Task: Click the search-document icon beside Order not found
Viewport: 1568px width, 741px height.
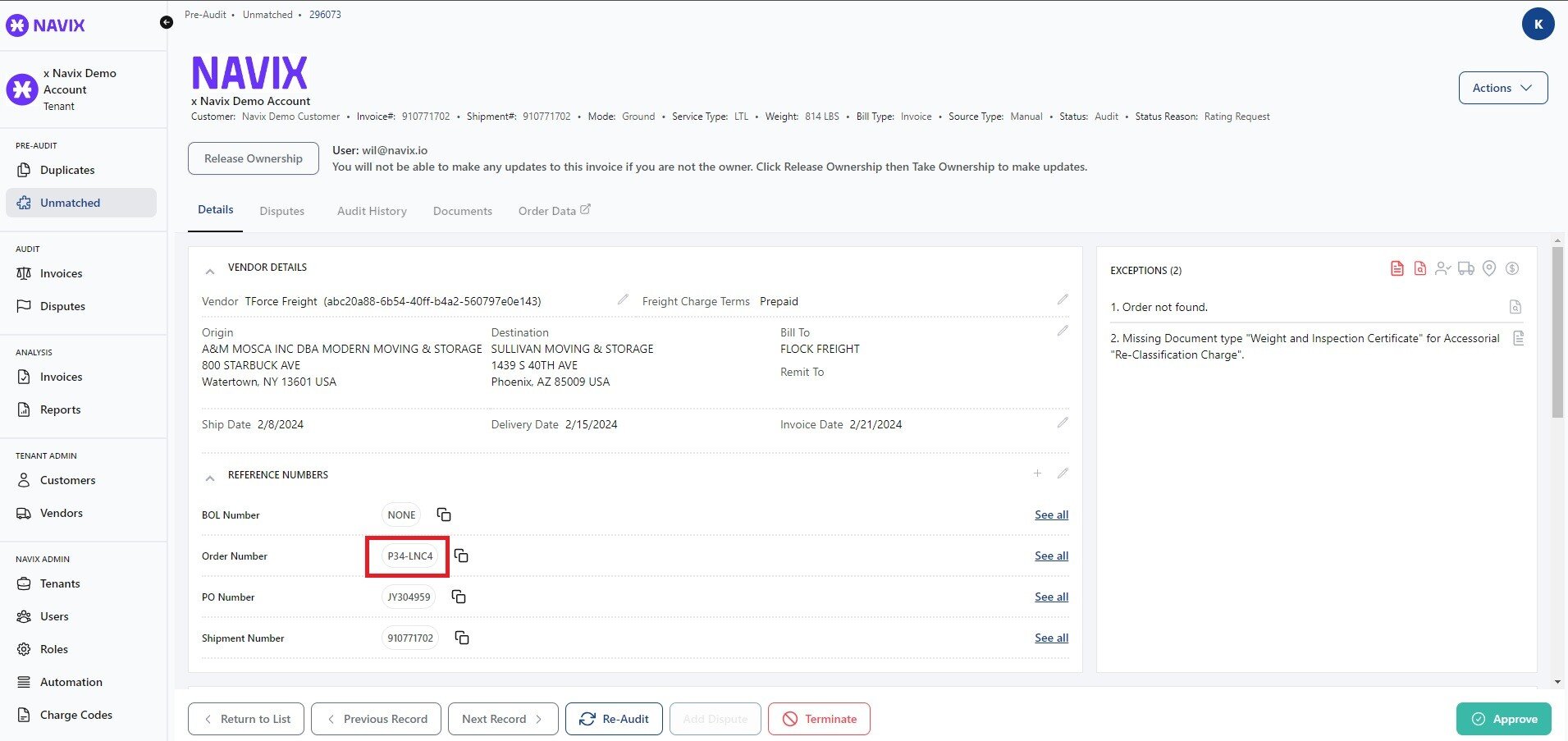Action: point(1515,307)
